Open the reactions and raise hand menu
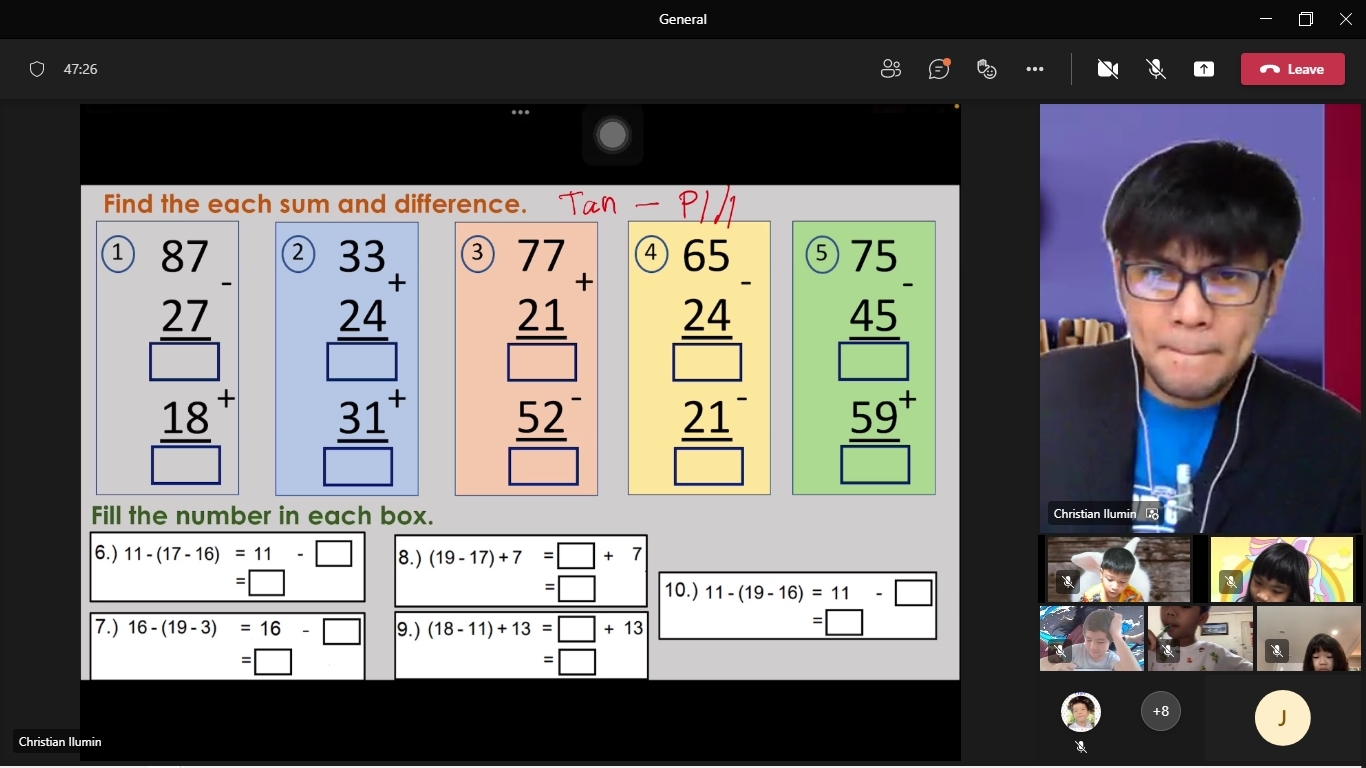The height and width of the screenshot is (768, 1366). tap(987, 69)
